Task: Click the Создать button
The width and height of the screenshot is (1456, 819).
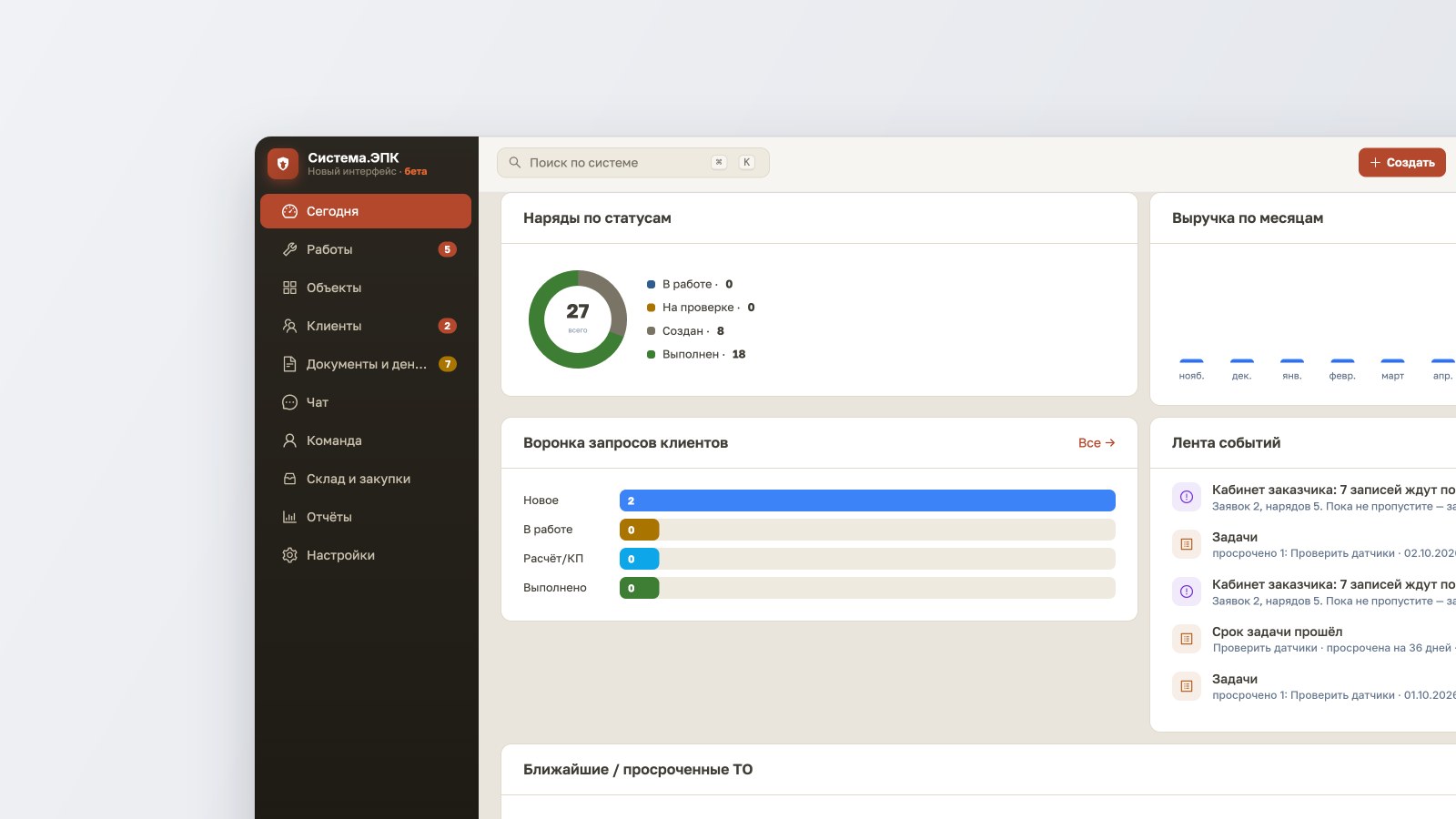Action: tap(1402, 163)
